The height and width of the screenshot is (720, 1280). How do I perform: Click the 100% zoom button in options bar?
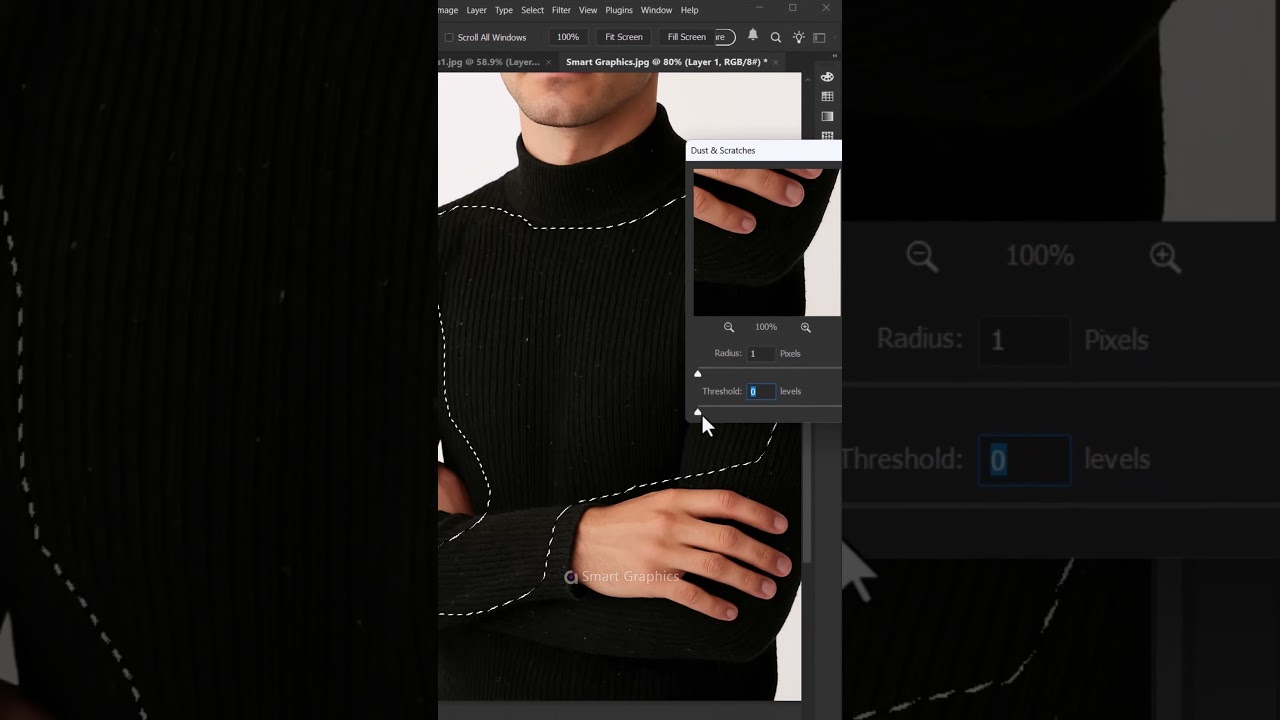point(568,37)
